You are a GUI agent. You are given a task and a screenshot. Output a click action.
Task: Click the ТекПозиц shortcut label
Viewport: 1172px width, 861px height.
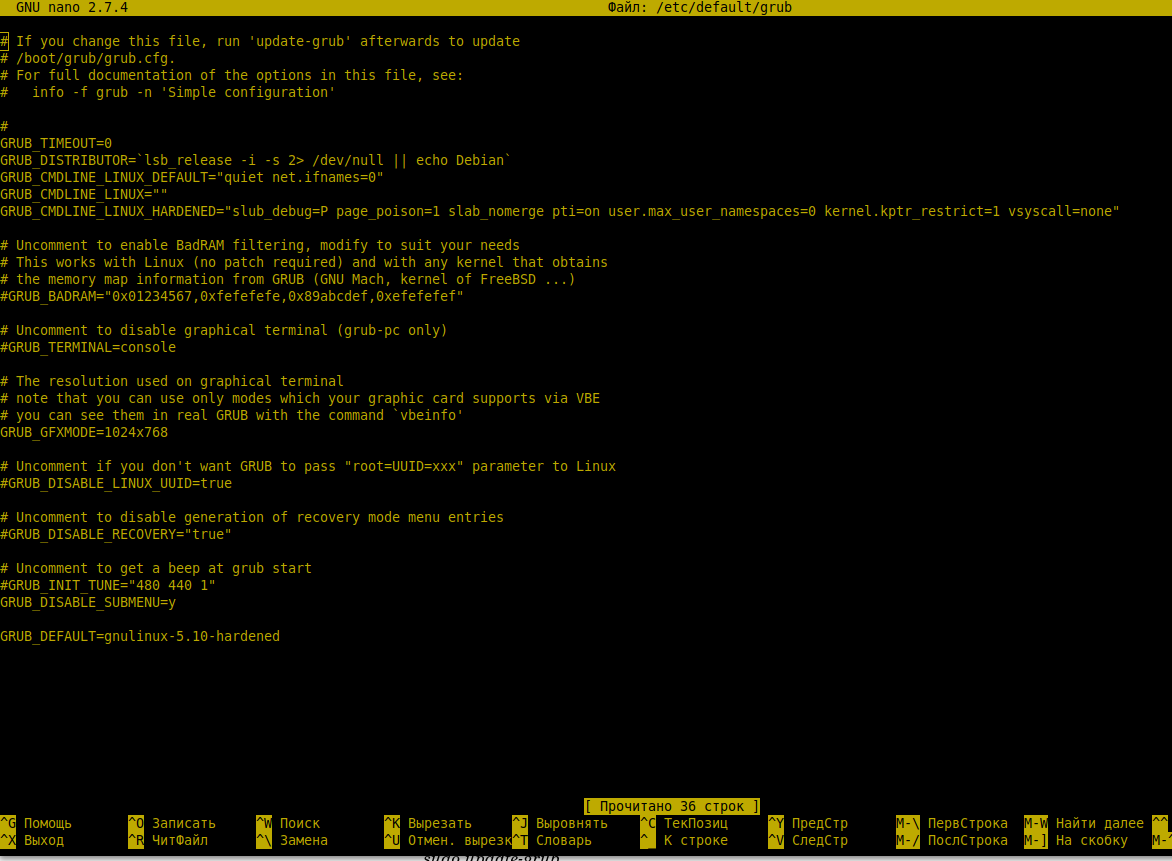tap(696, 823)
